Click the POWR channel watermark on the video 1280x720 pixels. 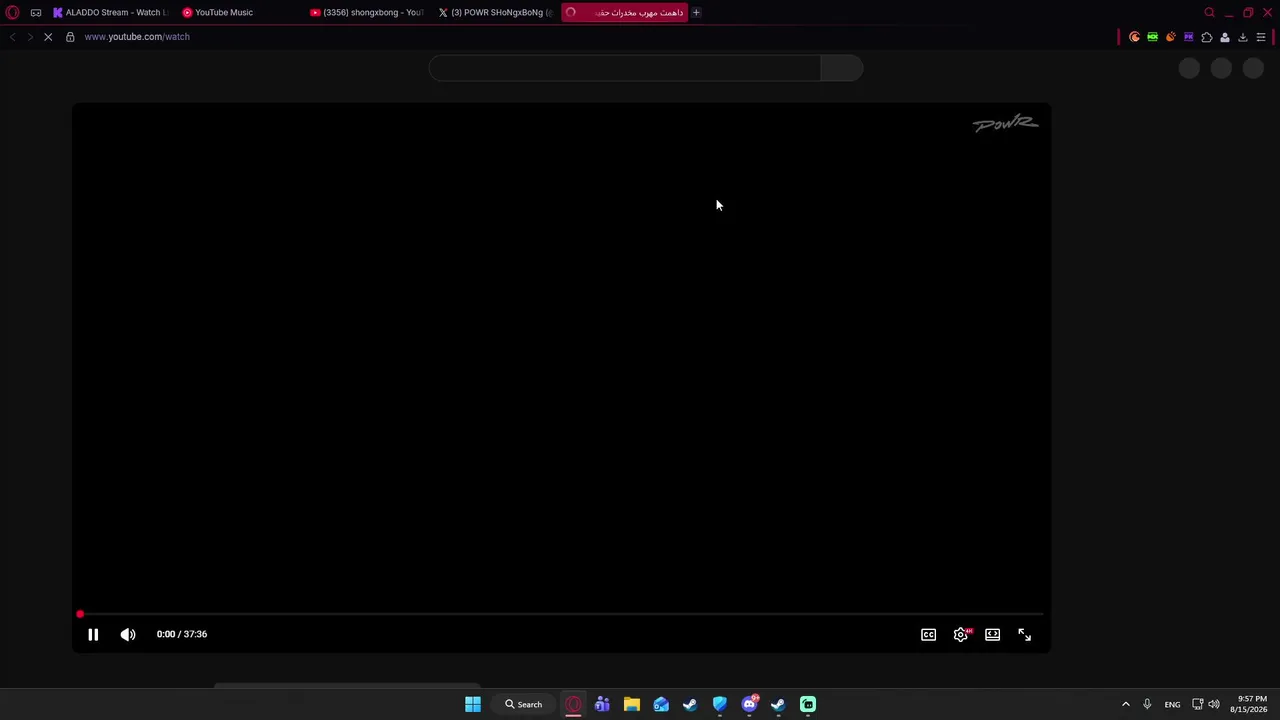pos(1005,123)
